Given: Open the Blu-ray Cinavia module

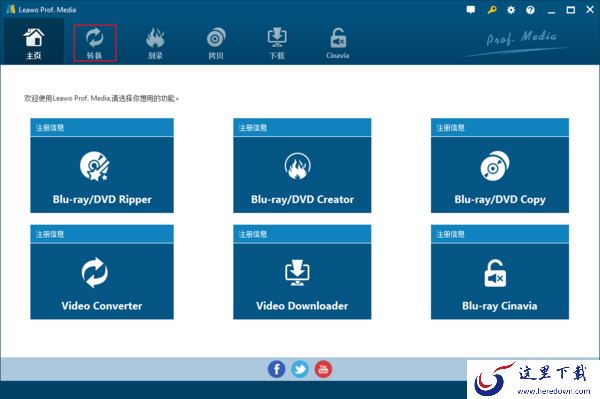Looking at the screenshot, I should (x=500, y=281).
